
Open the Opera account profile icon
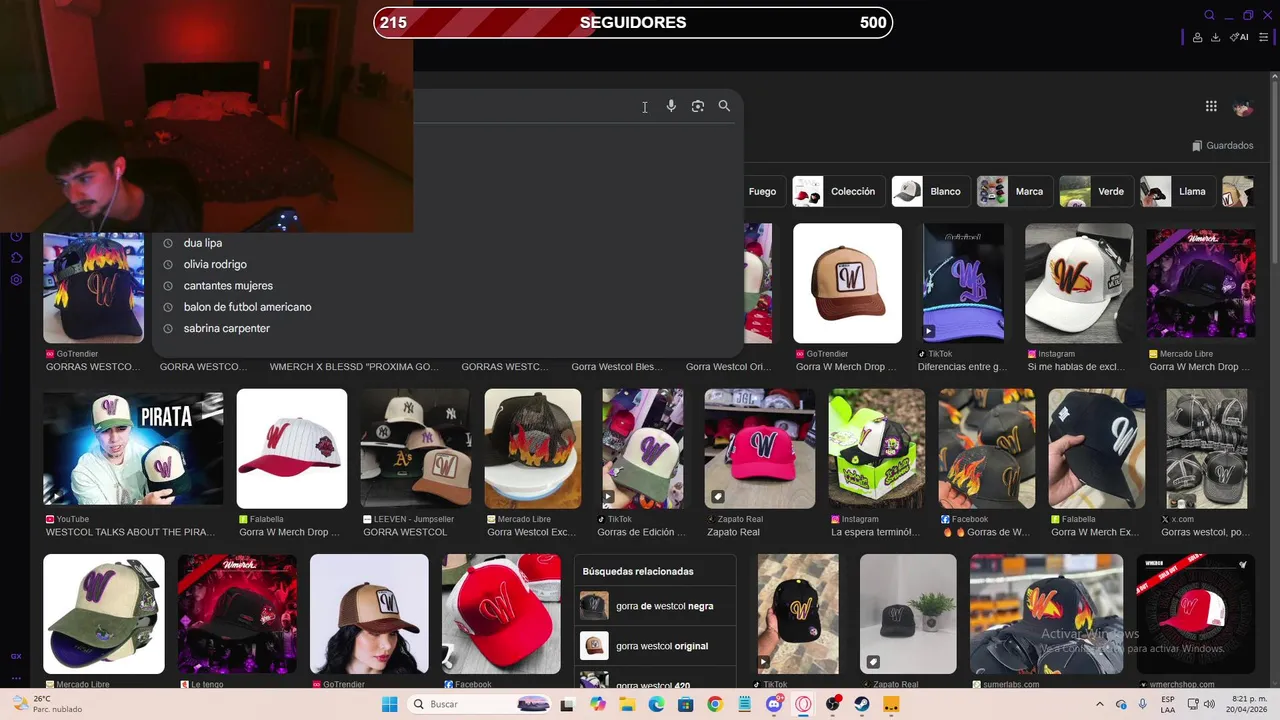[1198, 37]
